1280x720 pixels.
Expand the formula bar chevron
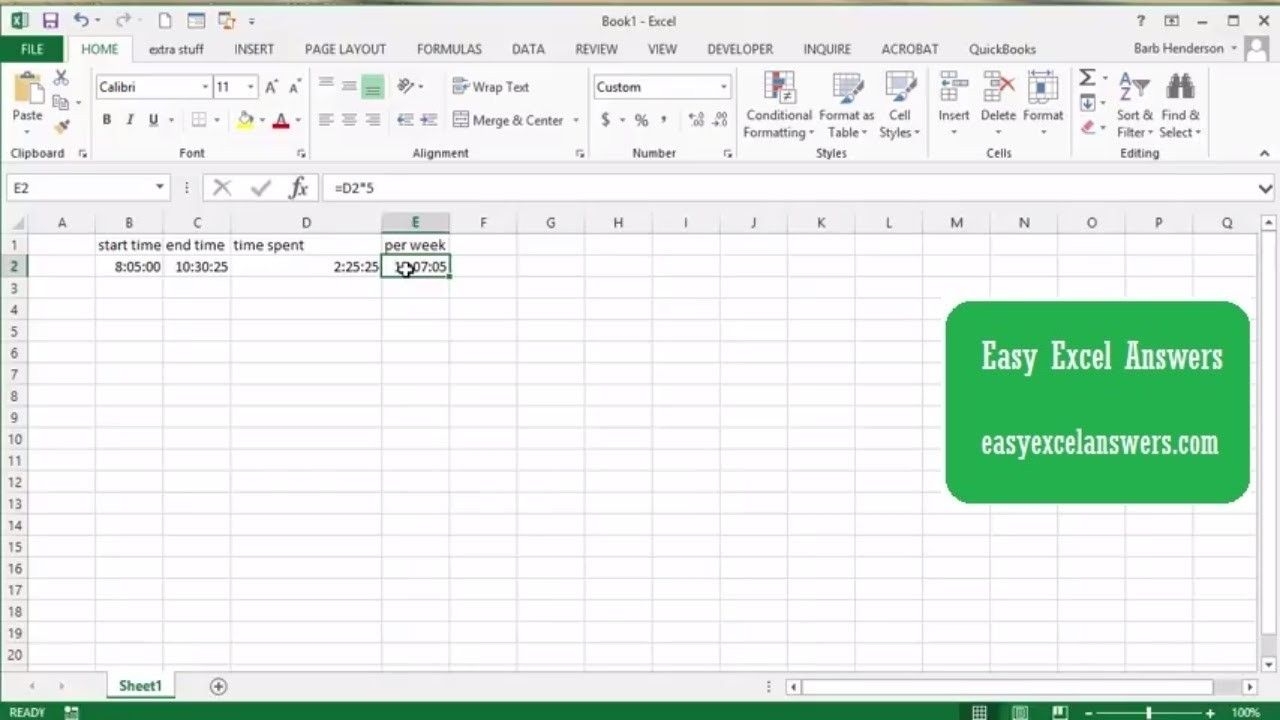(x=1265, y=188)
